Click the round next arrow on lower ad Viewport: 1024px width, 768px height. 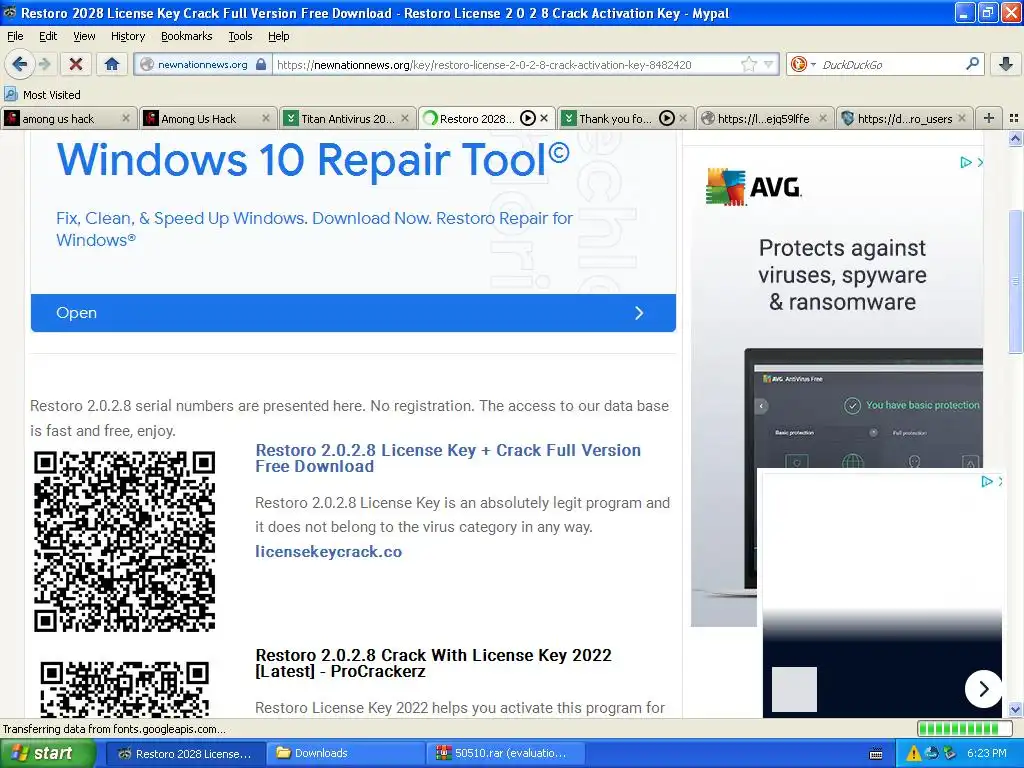(x=984, y=688)
